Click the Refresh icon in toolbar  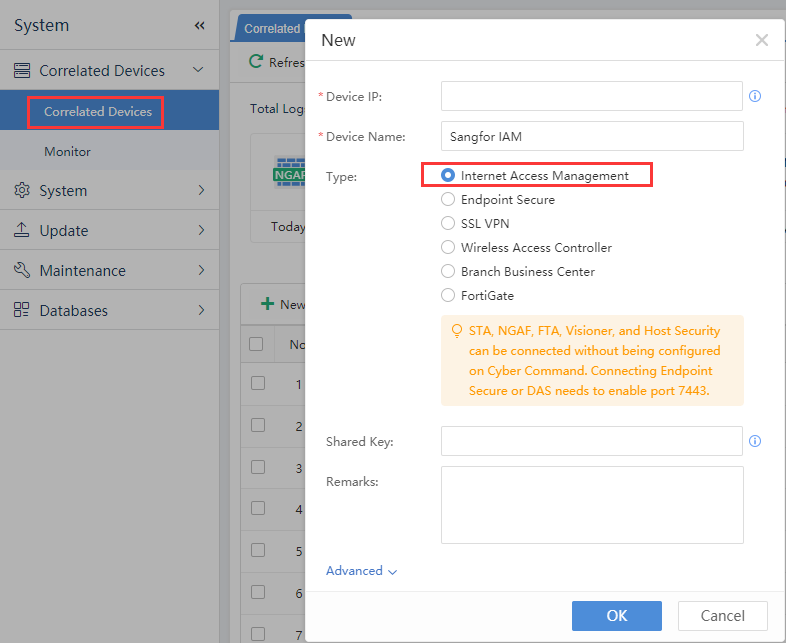(x=257, y=62)
